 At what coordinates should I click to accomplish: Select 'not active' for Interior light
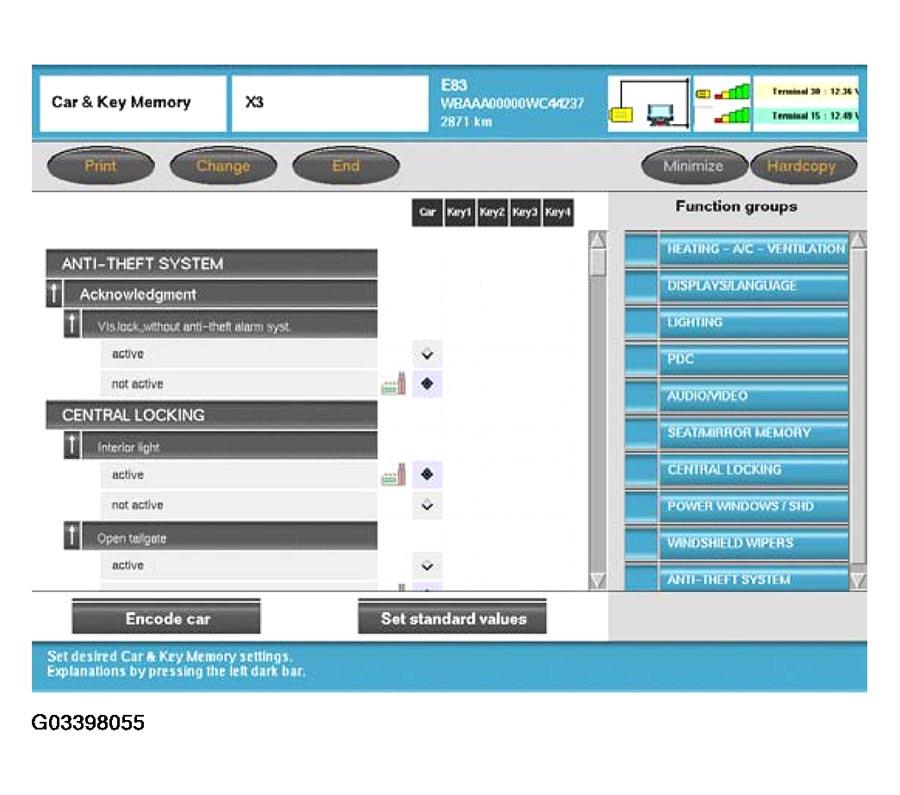pos(427,505)
